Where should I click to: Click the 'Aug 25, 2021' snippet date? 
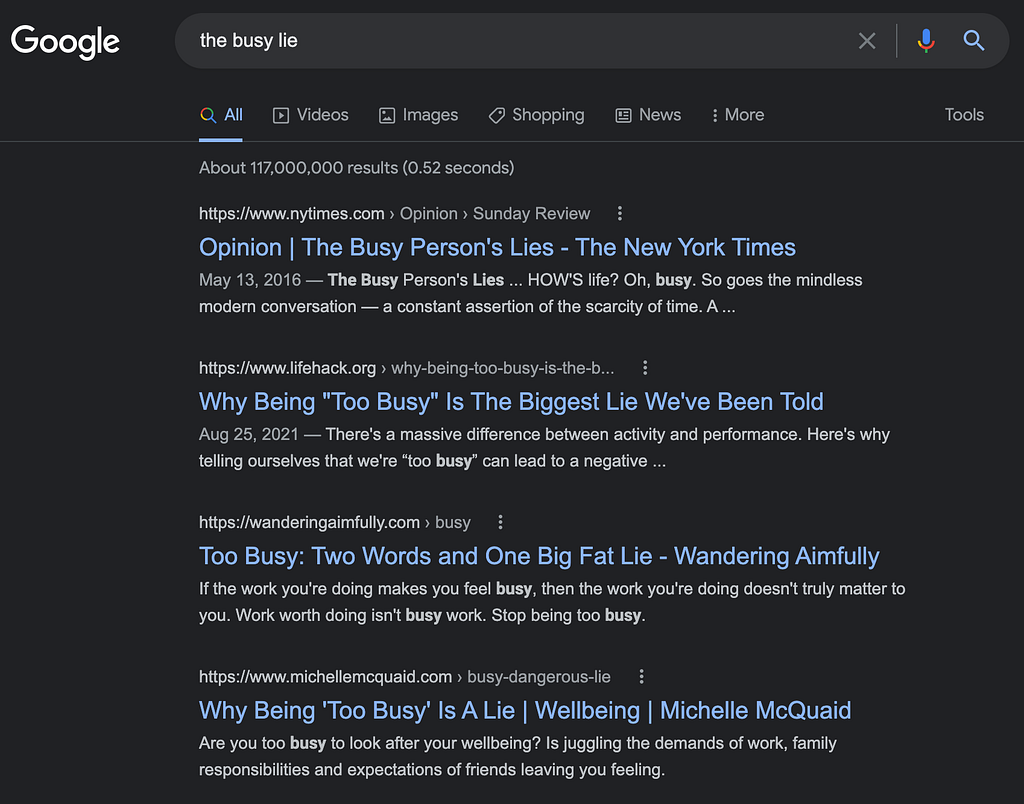249,434
